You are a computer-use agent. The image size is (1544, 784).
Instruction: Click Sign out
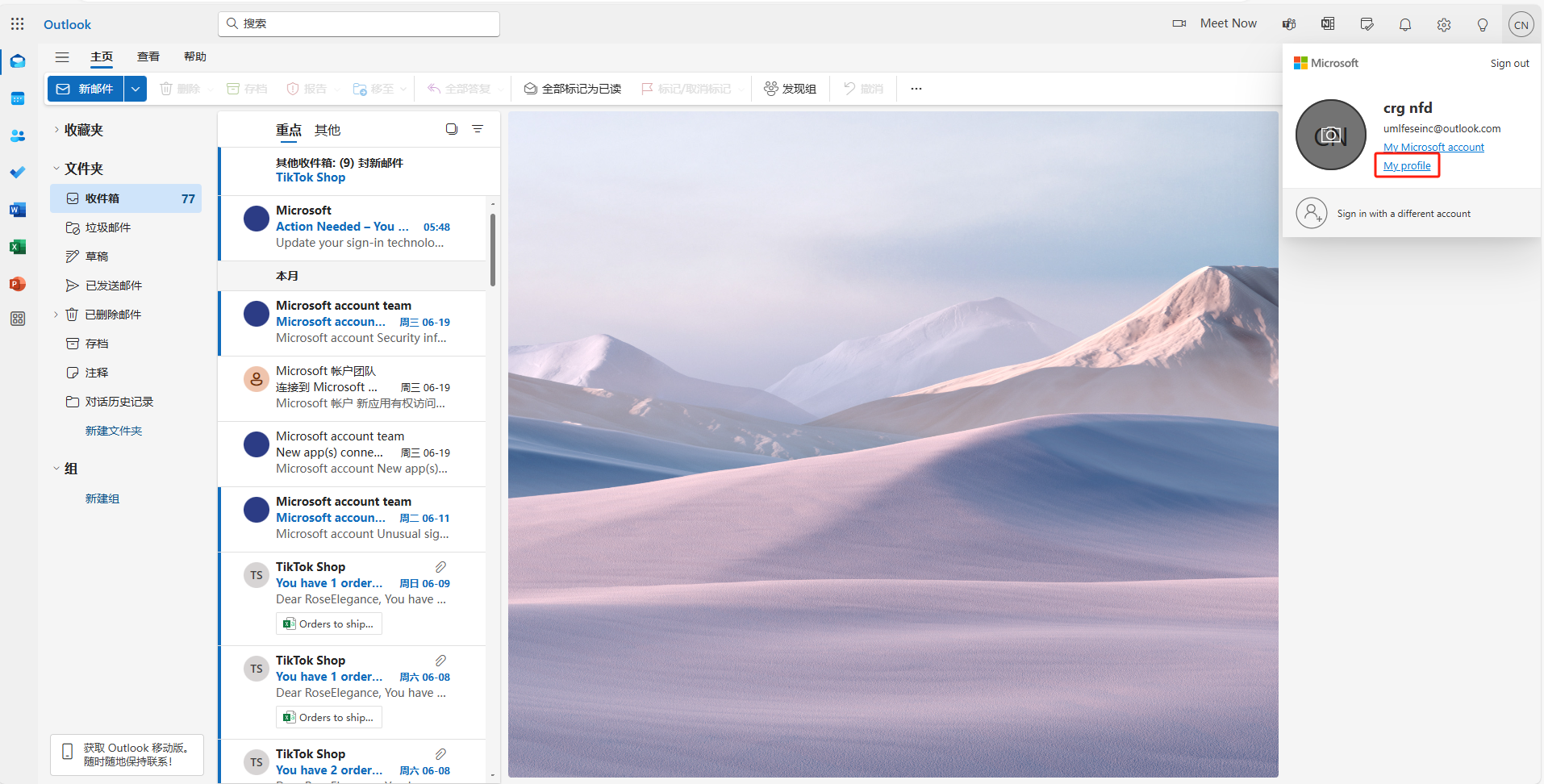(x=1509, y=63)
